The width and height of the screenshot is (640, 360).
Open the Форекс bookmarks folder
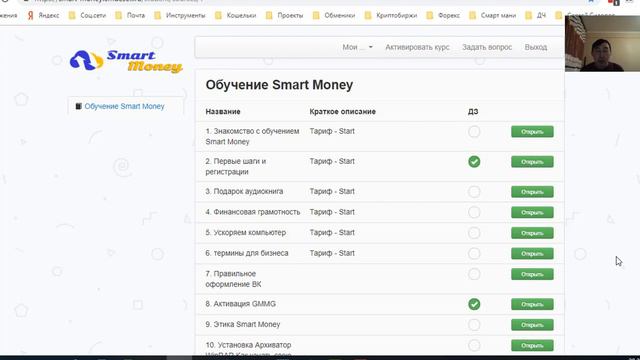pos(443,16)
